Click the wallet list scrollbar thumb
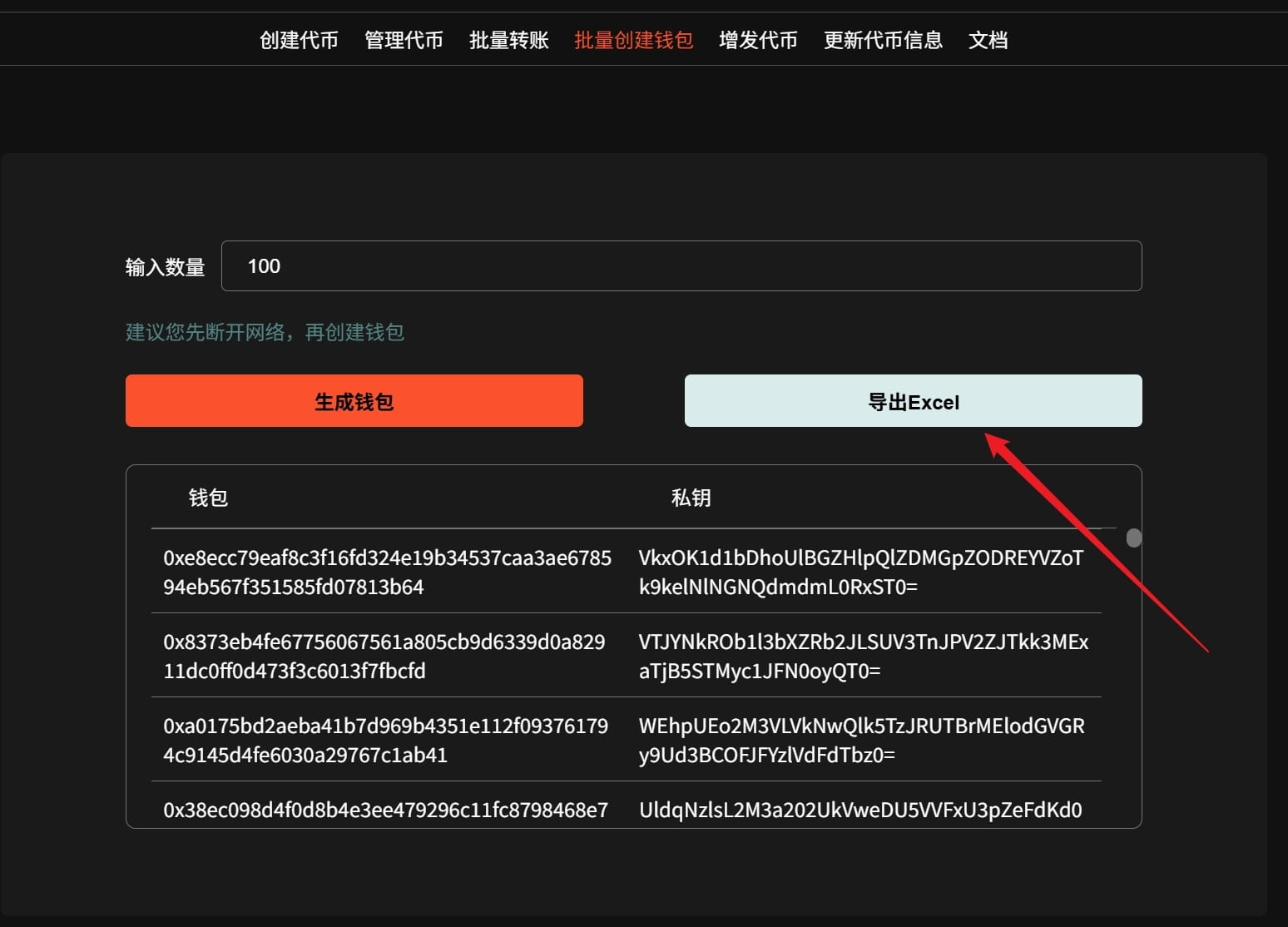This screenshot has height=927, width=1288. pyautogui.click(x=1133, y=538)
